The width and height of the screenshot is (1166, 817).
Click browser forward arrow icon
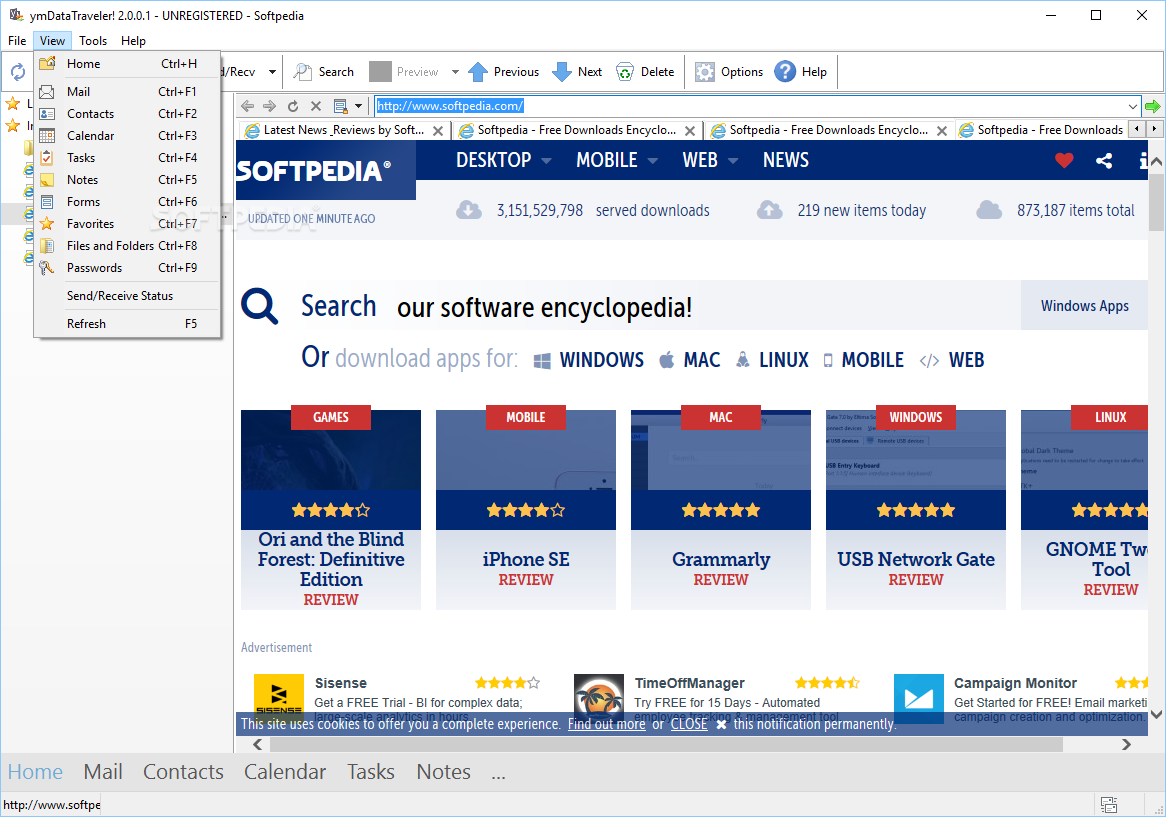click(x=270, y=106)
